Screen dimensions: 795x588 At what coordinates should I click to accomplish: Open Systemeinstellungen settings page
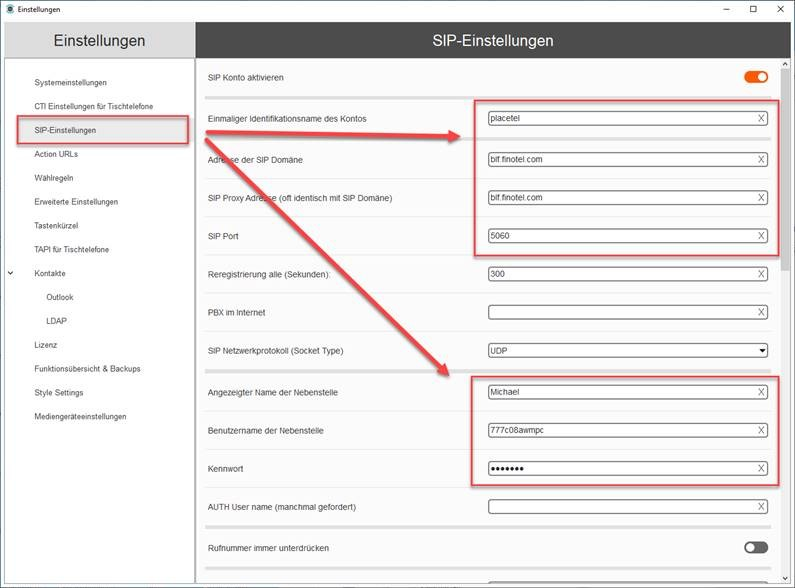[70, 83]
